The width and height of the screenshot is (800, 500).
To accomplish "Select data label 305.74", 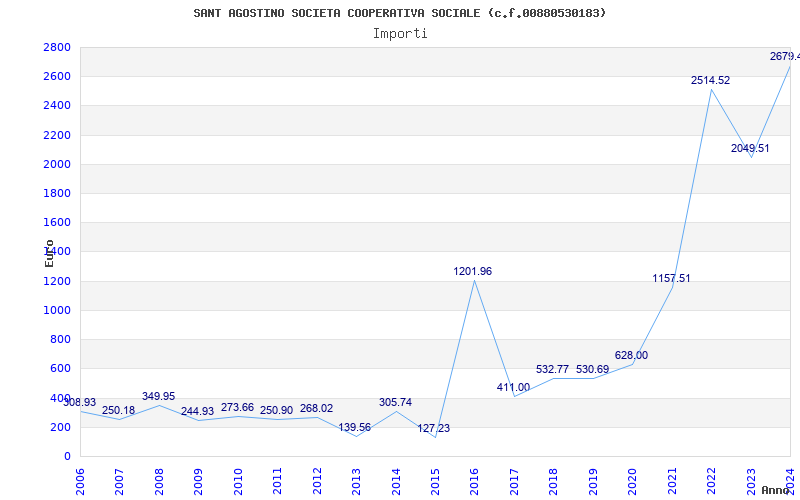I will [x=395, y=402].
